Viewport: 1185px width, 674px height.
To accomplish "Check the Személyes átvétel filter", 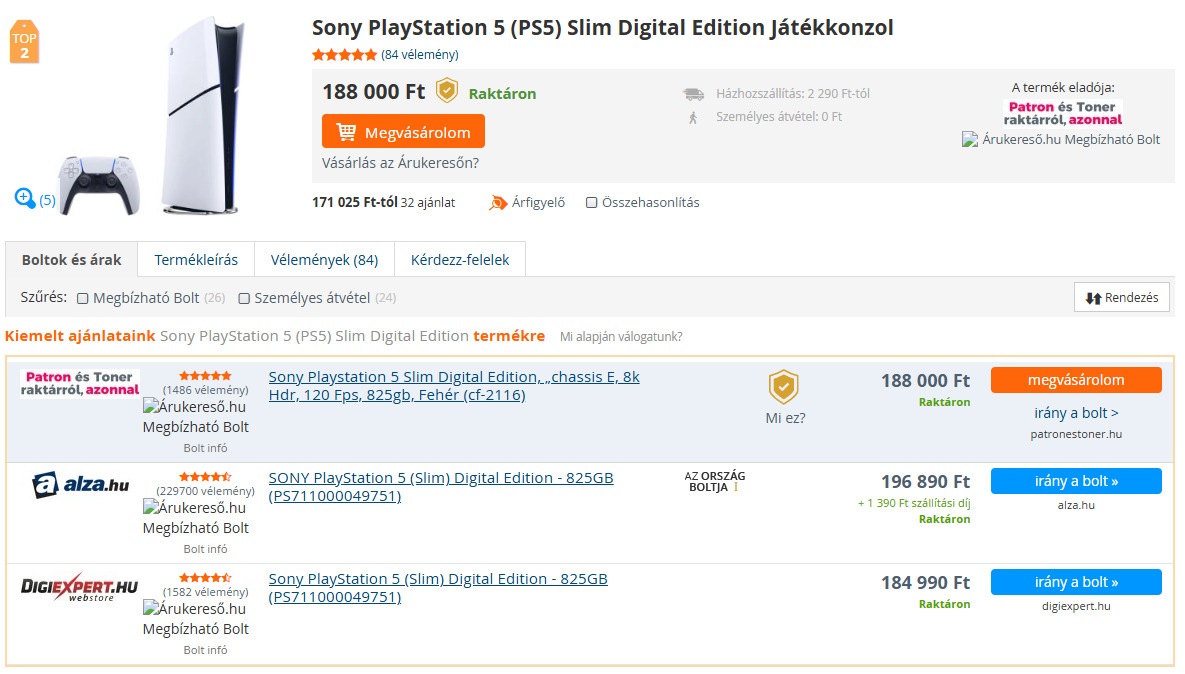I will pyautogui.click(x=244, y=298).
